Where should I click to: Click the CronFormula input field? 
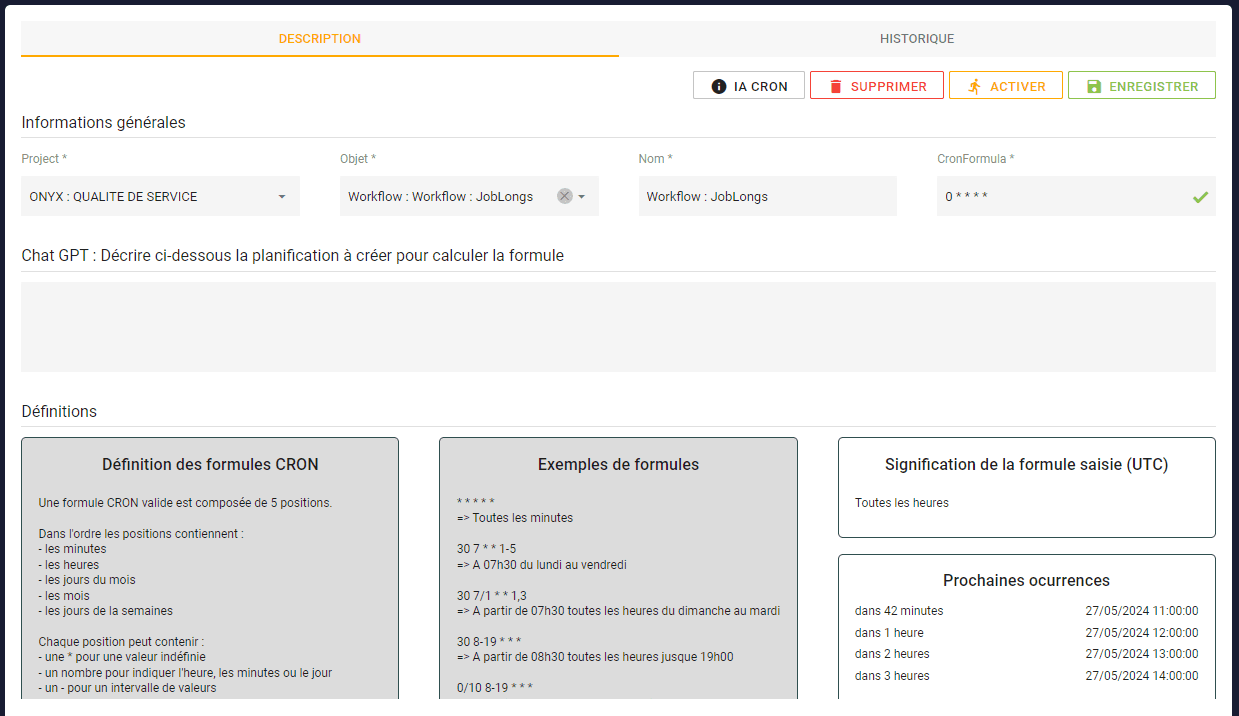(x=1076, y=196)
